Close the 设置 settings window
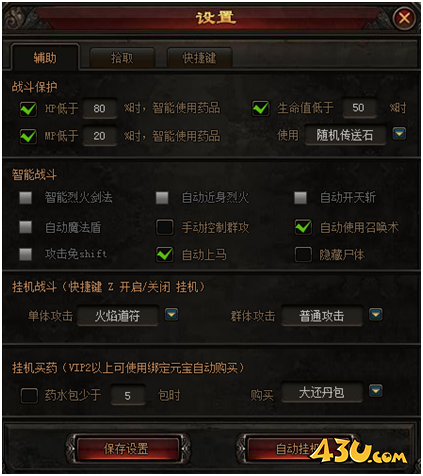The width and height of the screenshot is (423, 476). click(404, 18)
